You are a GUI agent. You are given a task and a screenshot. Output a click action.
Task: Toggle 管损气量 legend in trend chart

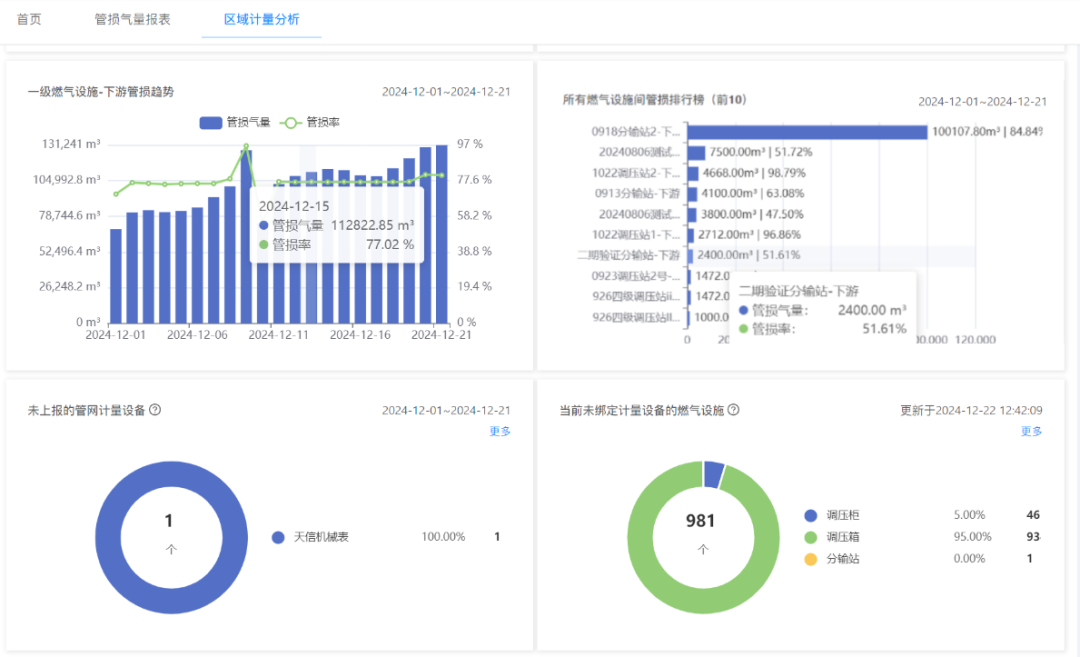[235, 123]
